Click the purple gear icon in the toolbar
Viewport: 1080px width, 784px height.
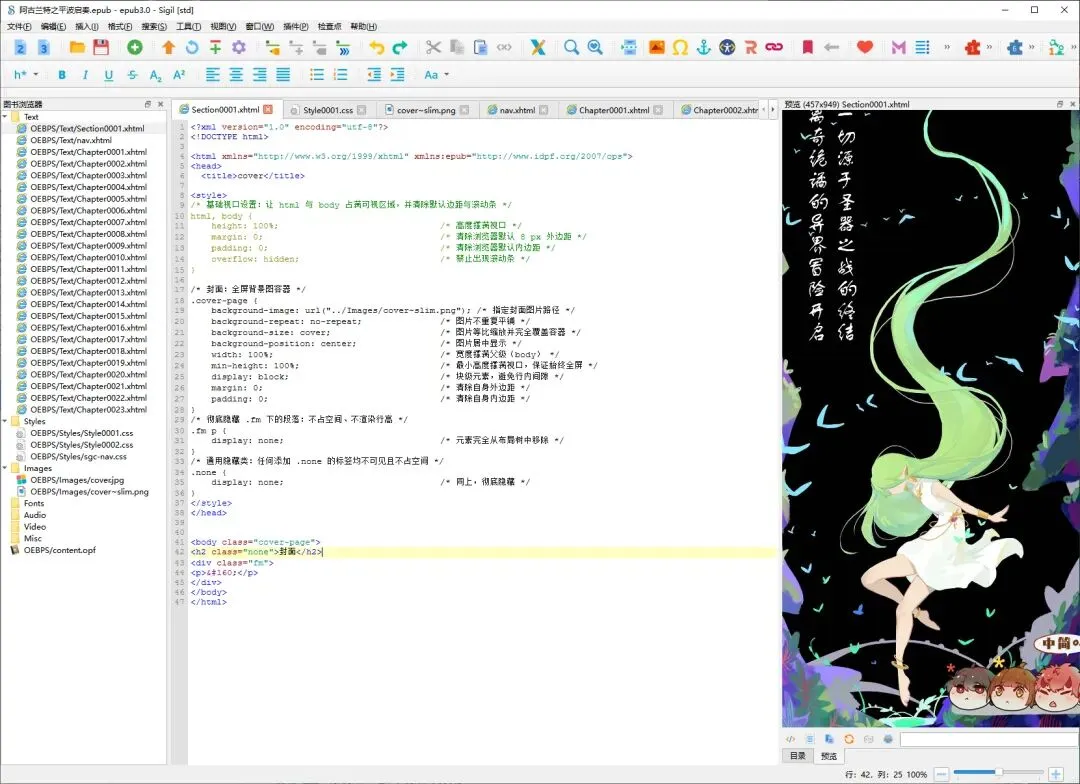click(239, 47)
